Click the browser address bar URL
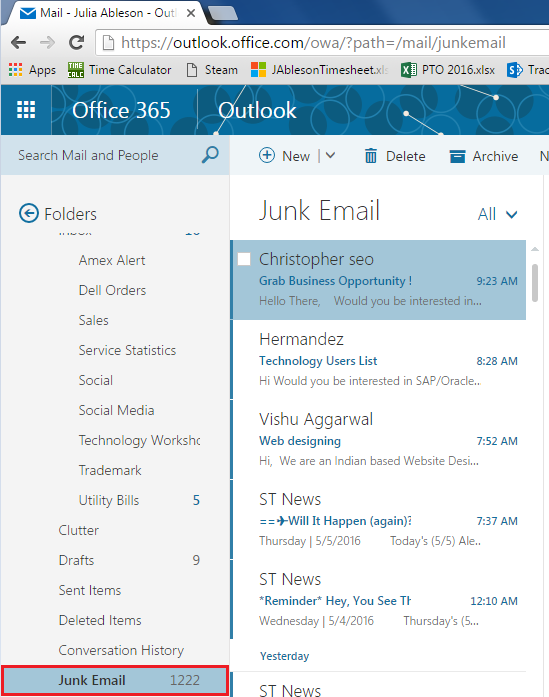Screen dimensions: 549x697 tap(313, 43)
